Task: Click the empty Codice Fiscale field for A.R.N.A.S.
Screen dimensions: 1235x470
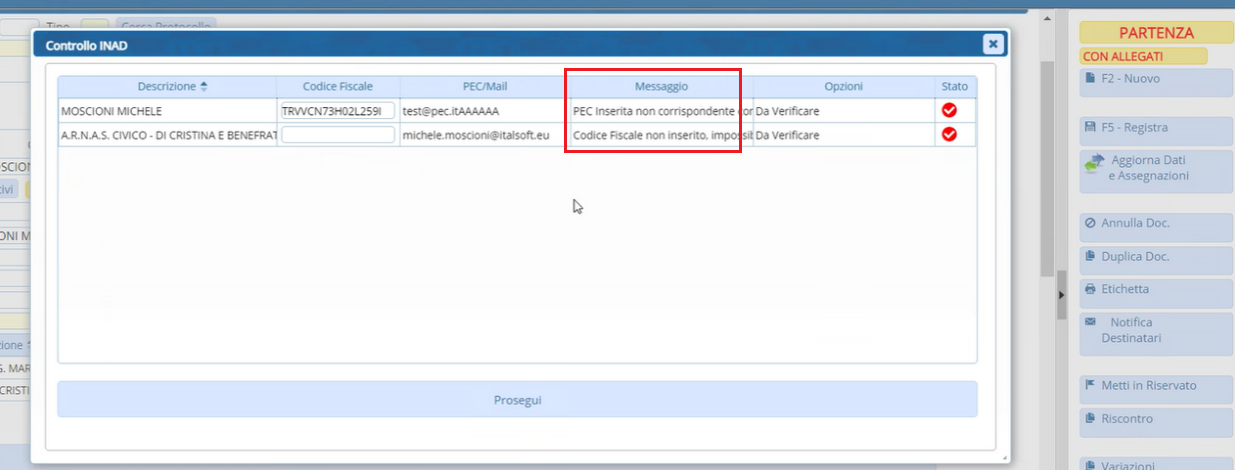Action: click(x=337, y=135)
